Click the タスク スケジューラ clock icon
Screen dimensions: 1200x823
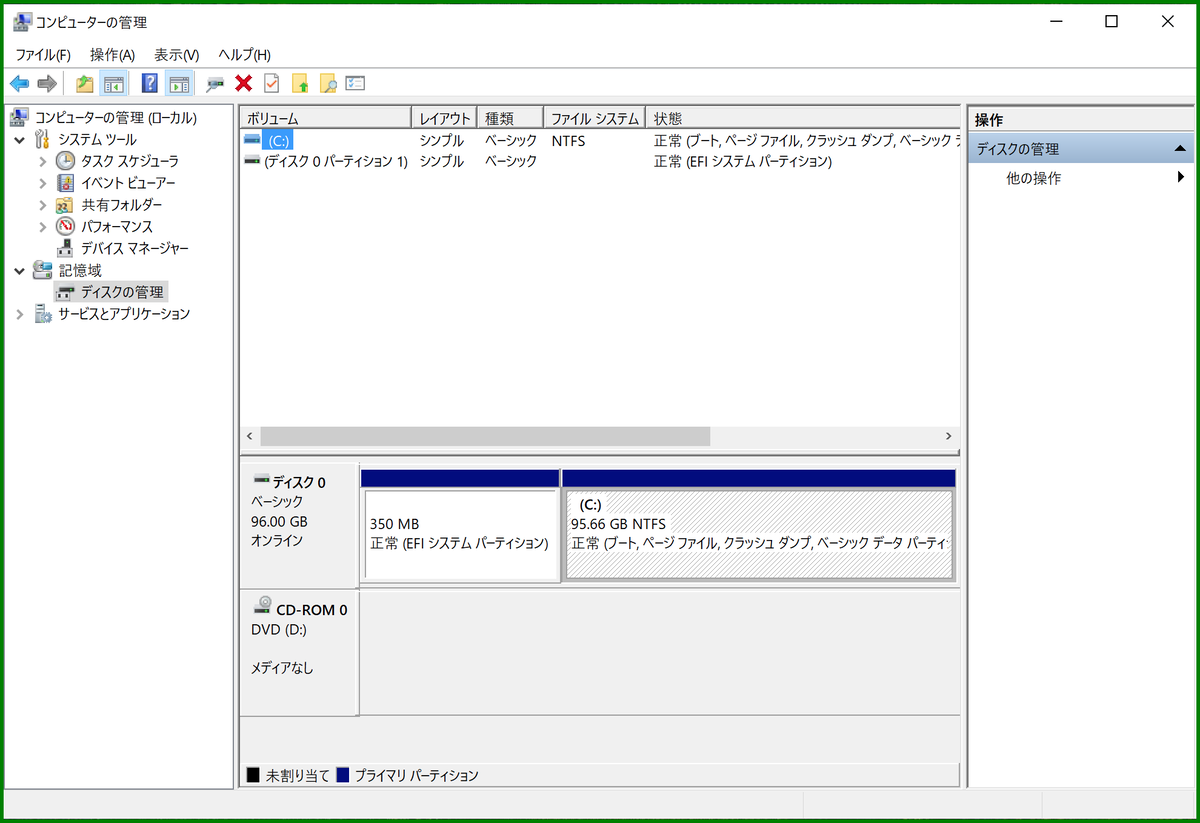65,161
